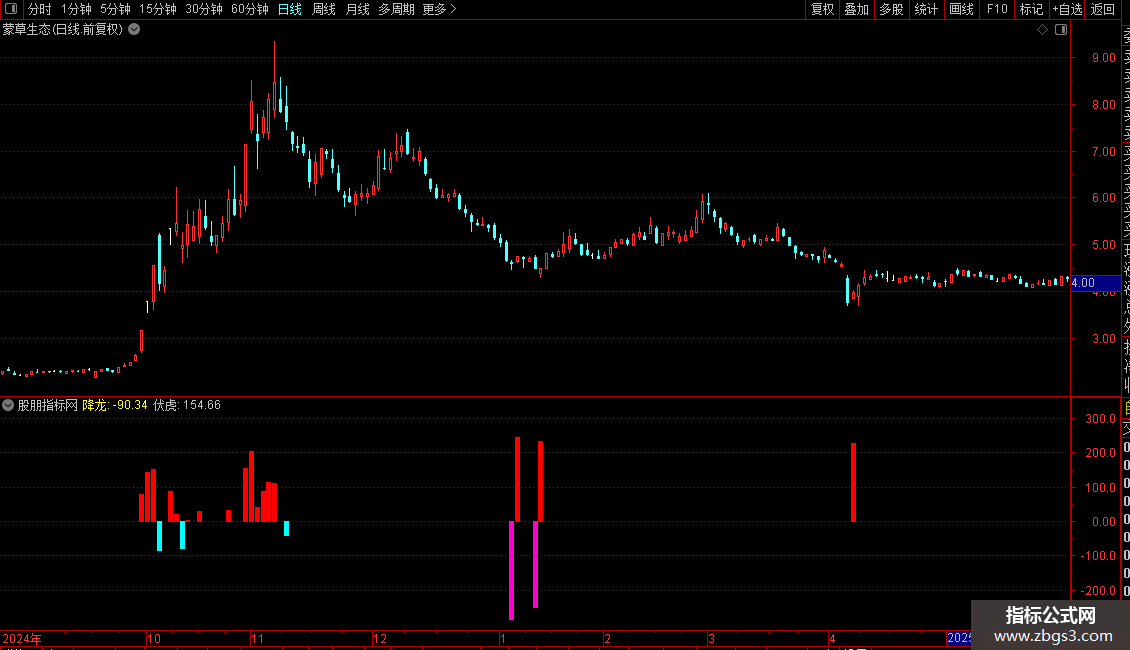Expand the 更多 periods menu
This screenshot has width=1130, height=650.
coord(439,9)
